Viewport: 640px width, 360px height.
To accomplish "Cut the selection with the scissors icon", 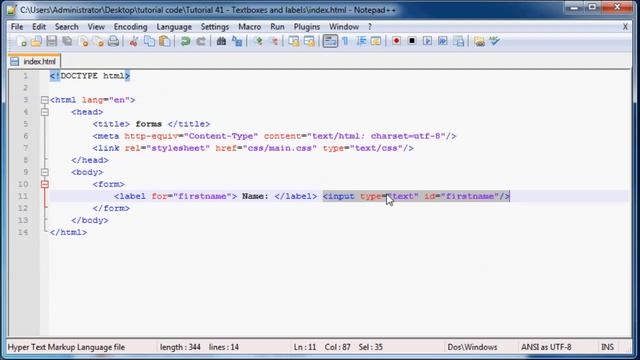I will [133, 41].
